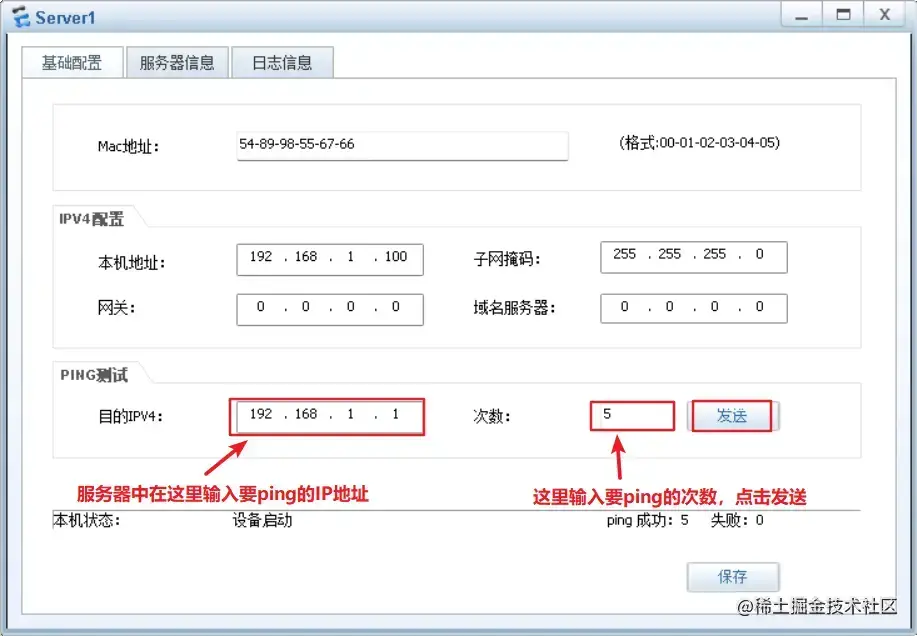Click the 设备启动 status text

click(x=262, y=520)
